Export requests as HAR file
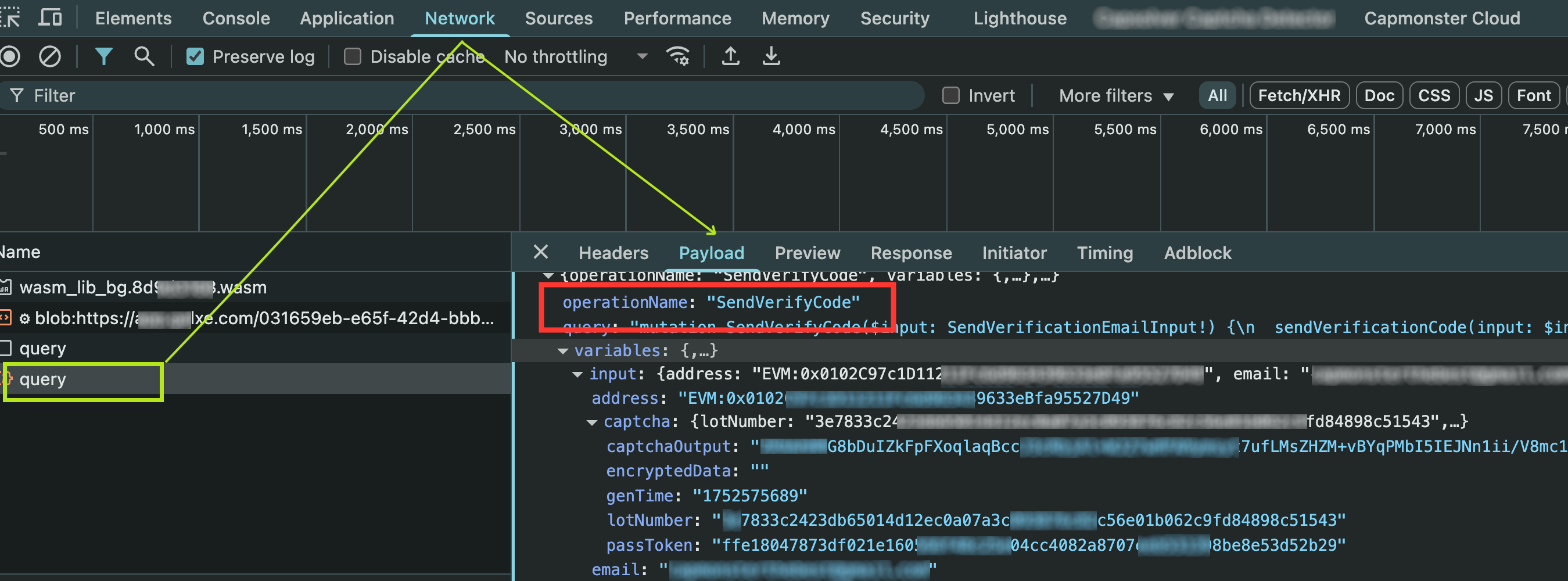 (x=770, y=56)
